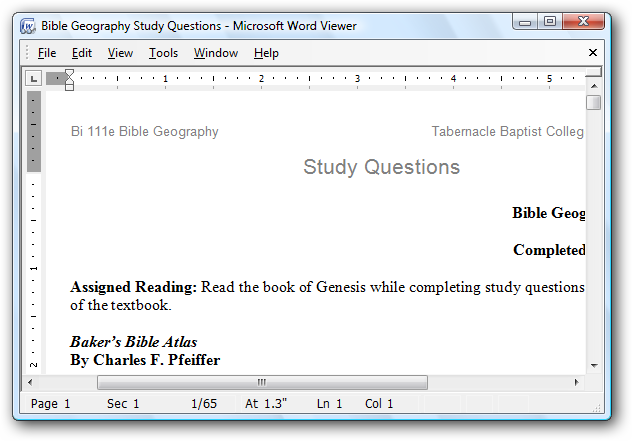Click the 'Col 1' status entry
The height and width of the screenshot is (441, 632).
click(379, 404)
